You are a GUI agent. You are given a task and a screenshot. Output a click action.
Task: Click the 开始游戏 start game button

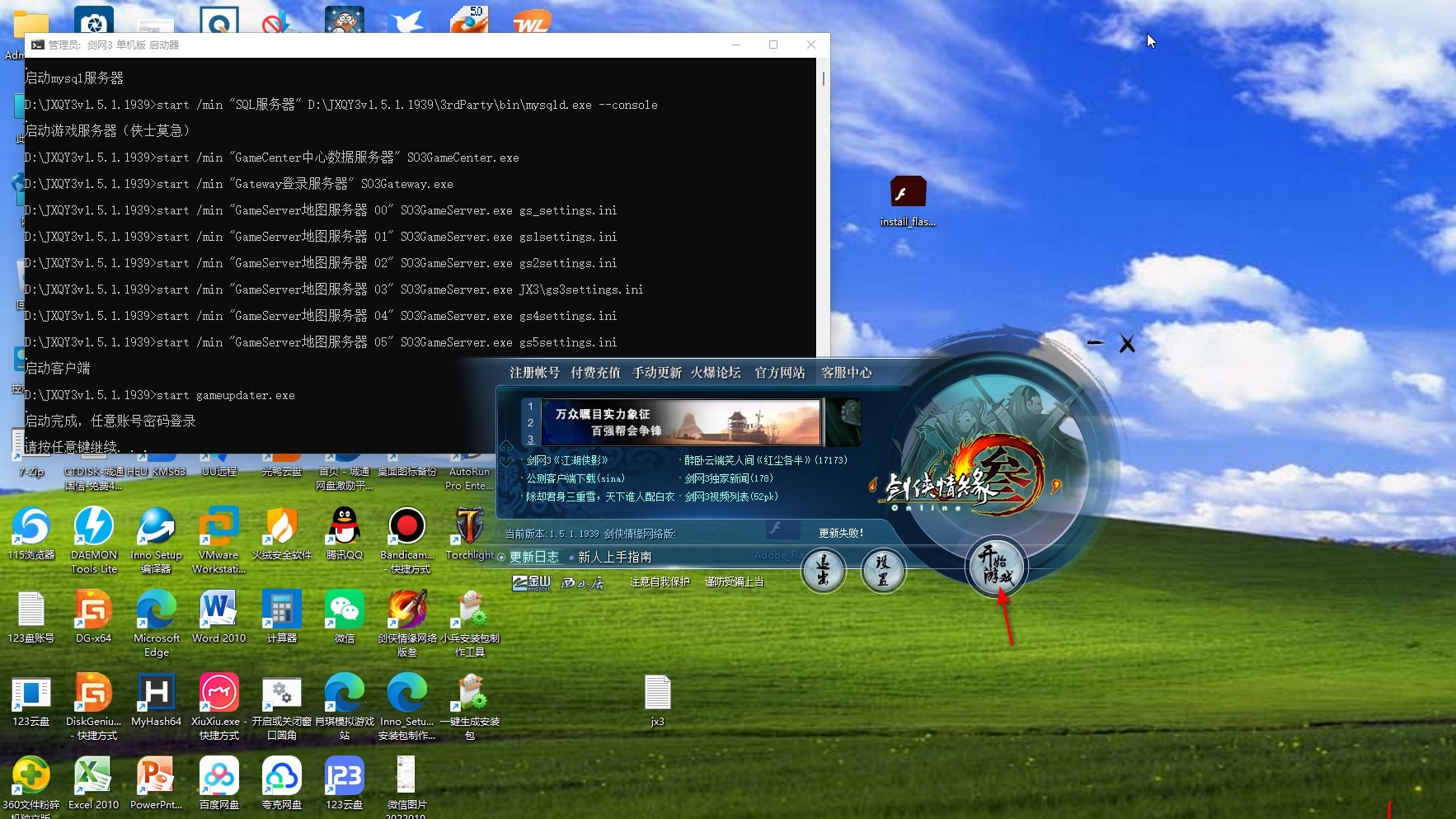pyautogui.click(x=996, y=567)
